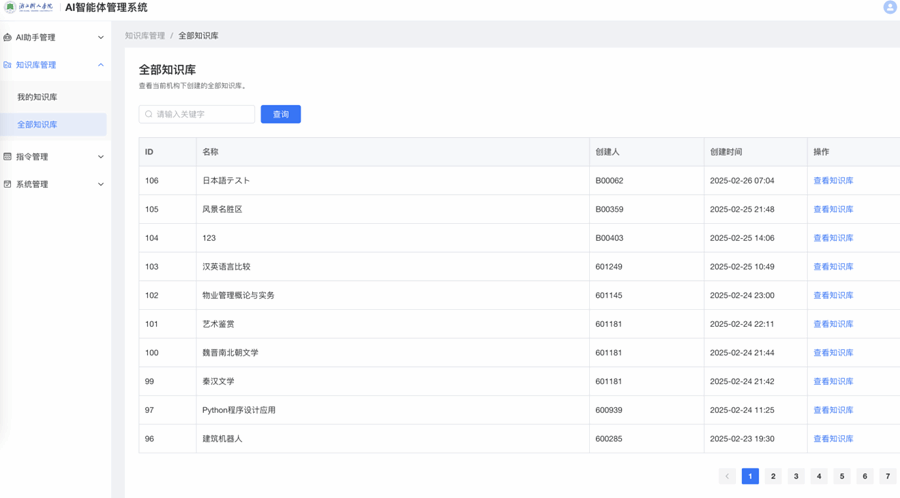Screen dimensions: 900x498
Task: Focus the 请输入关键字 search input
Action: 203,115
